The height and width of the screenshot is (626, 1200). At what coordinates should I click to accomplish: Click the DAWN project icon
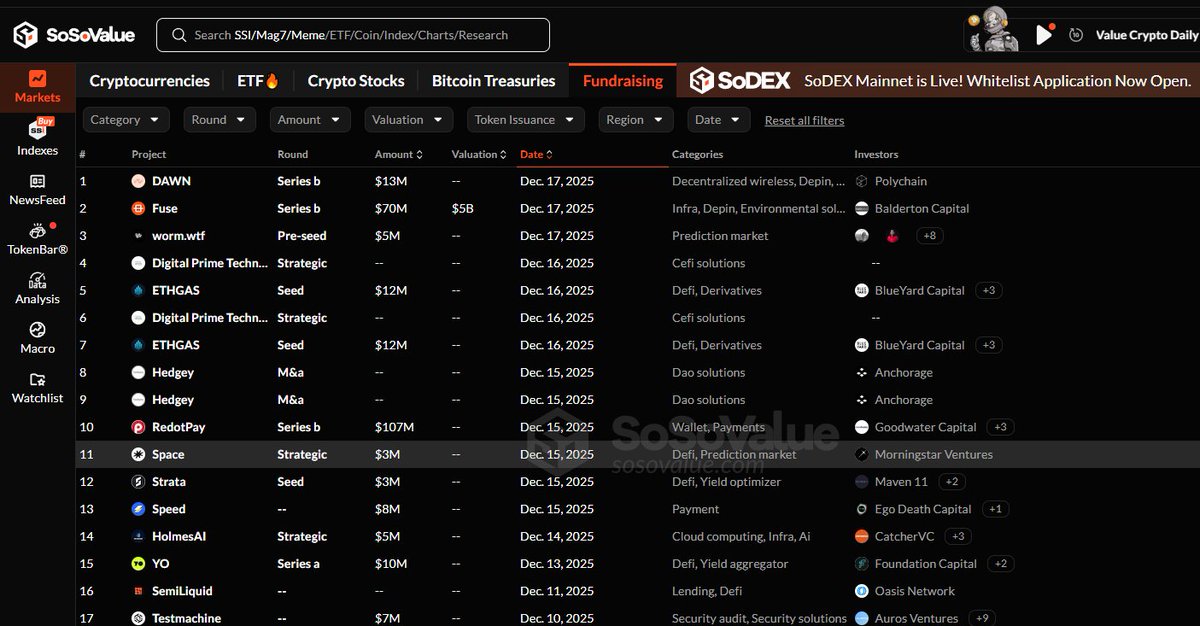tap(138, 181)
